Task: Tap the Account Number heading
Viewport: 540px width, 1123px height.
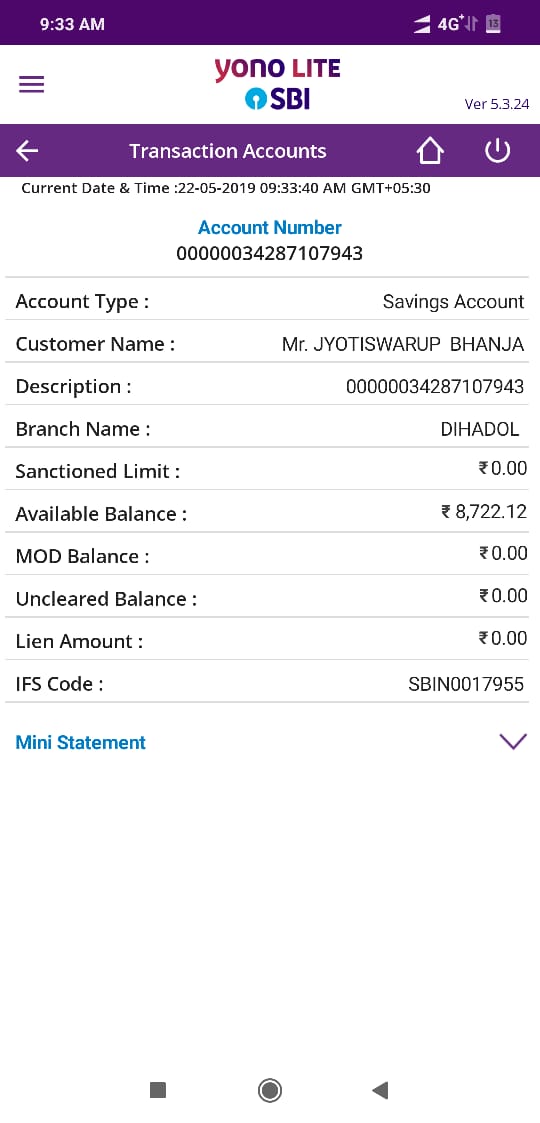Action: (270, 228)
